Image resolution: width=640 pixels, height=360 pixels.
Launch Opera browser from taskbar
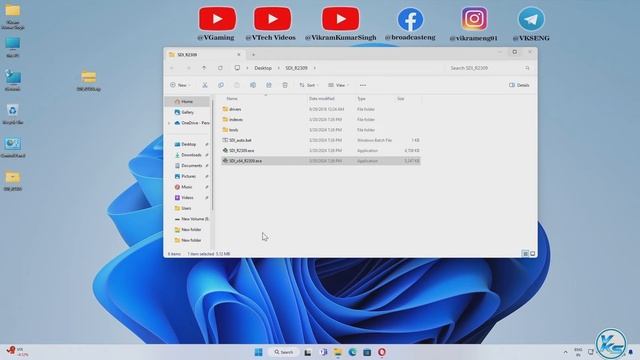click(382, 352)
